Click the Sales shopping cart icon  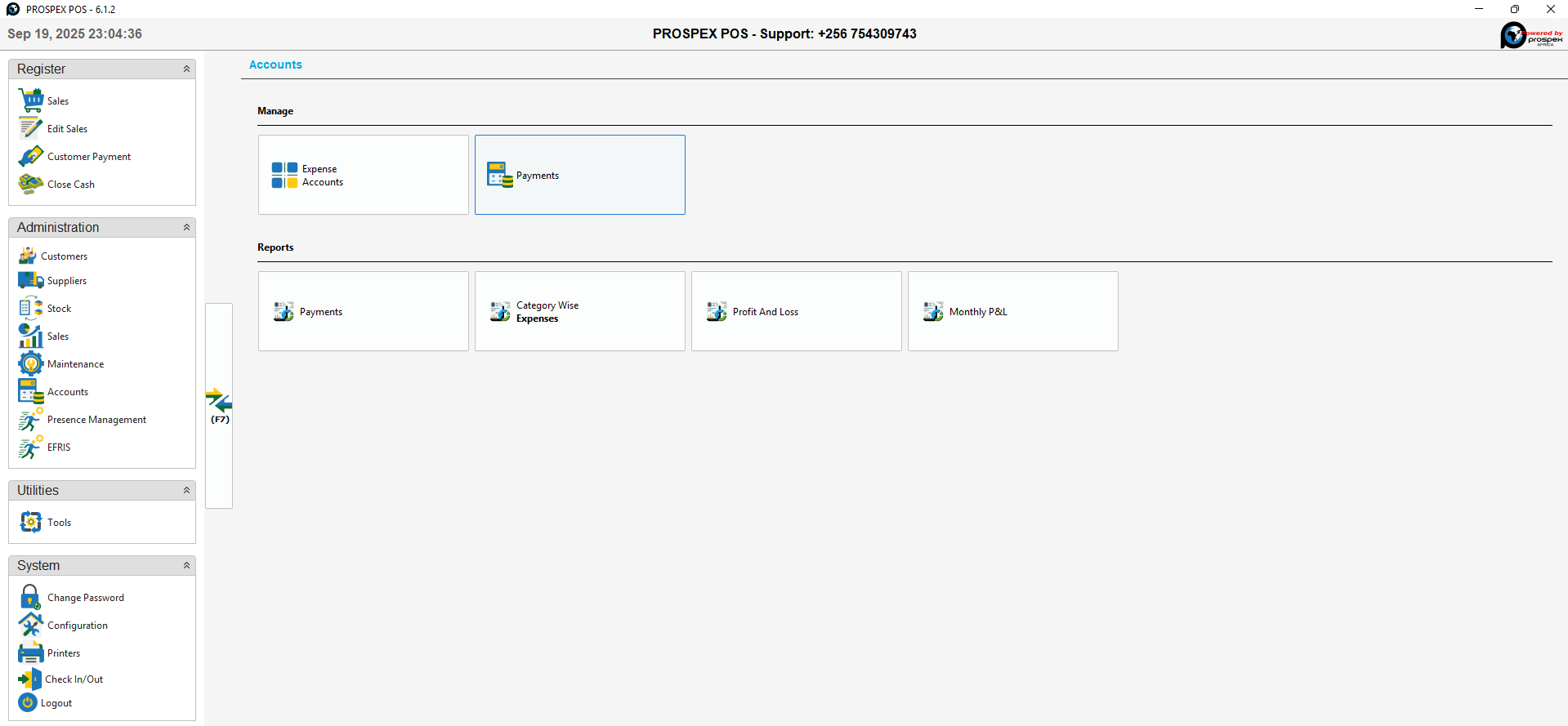[x=31, y=100]
